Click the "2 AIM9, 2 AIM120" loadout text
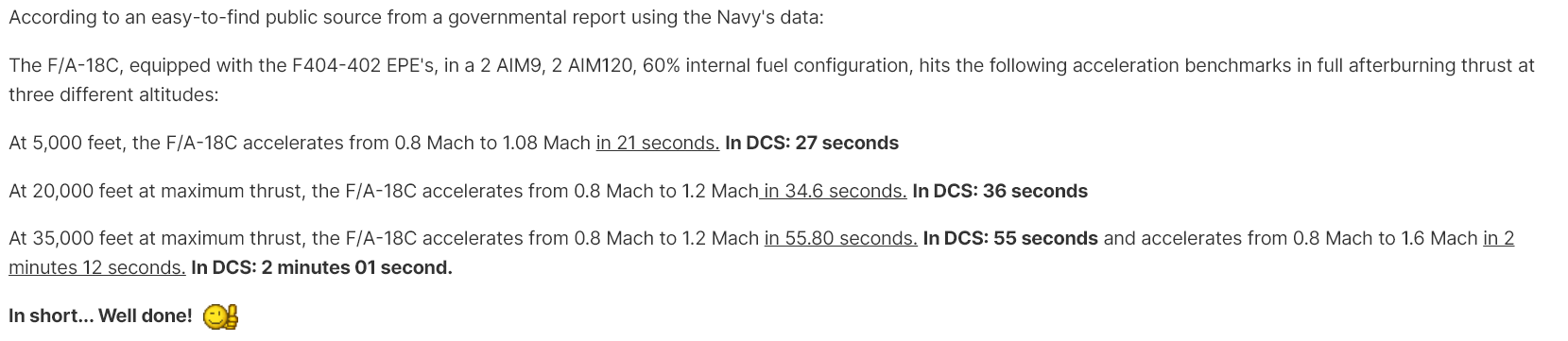Screen dimensions: 1568x341 click(551, 65)
